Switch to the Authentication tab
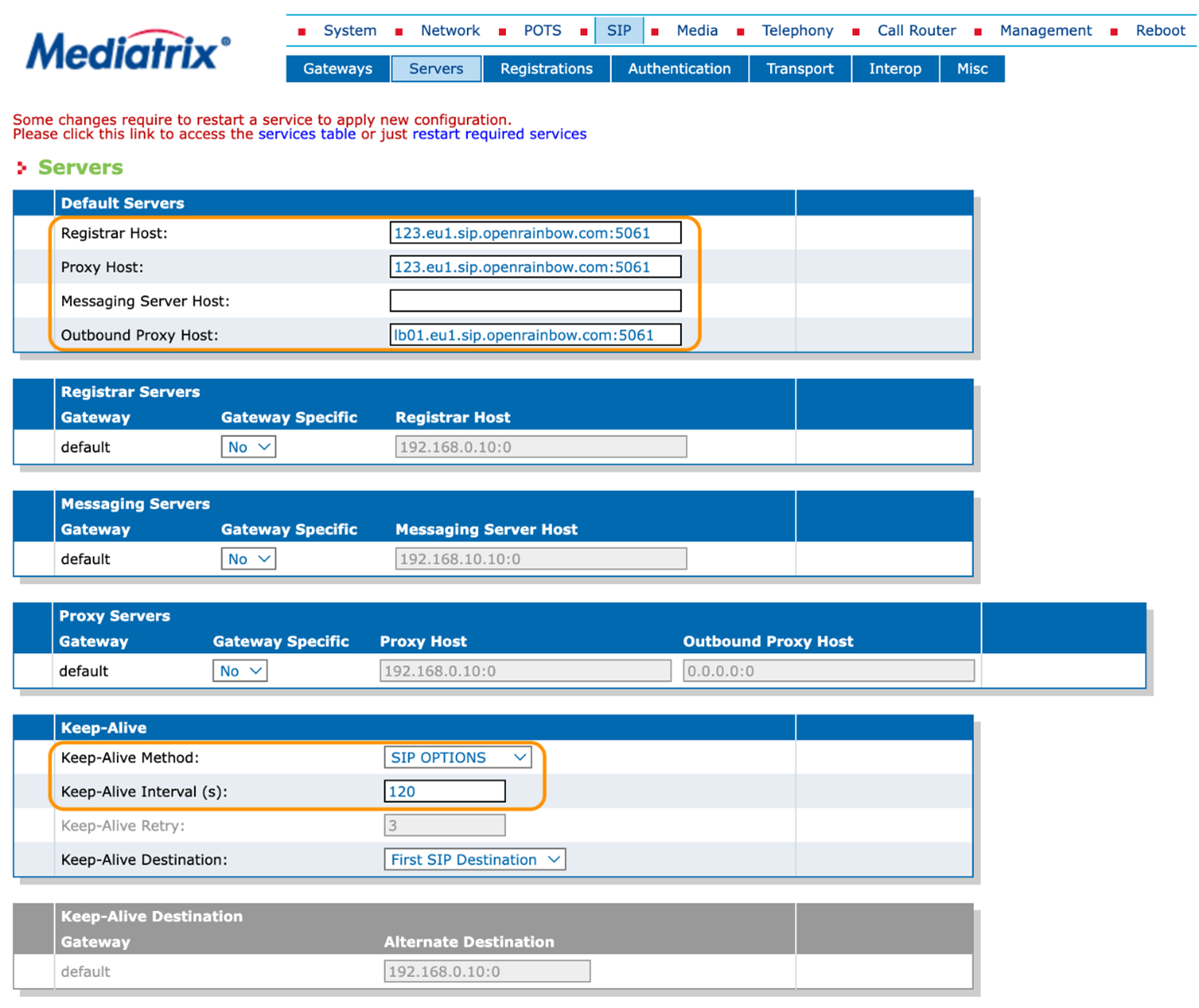 click(679, 68)
